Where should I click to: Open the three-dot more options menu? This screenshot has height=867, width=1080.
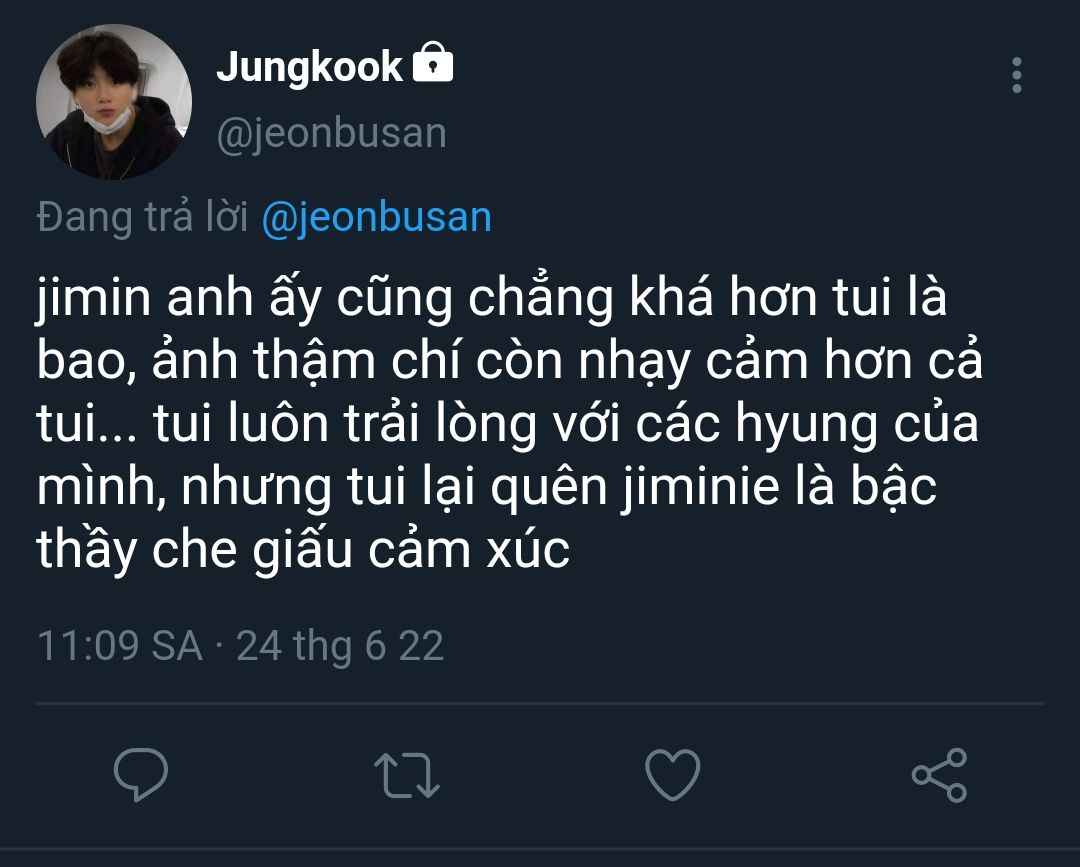coord(1016,75)
